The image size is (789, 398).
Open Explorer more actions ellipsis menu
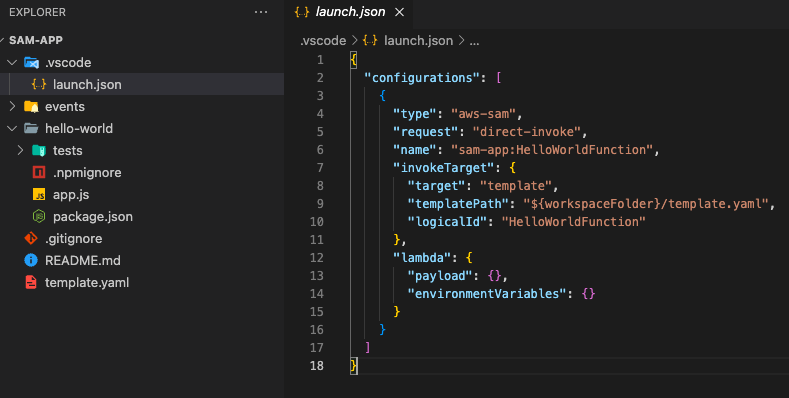click(x=261, y=12)
